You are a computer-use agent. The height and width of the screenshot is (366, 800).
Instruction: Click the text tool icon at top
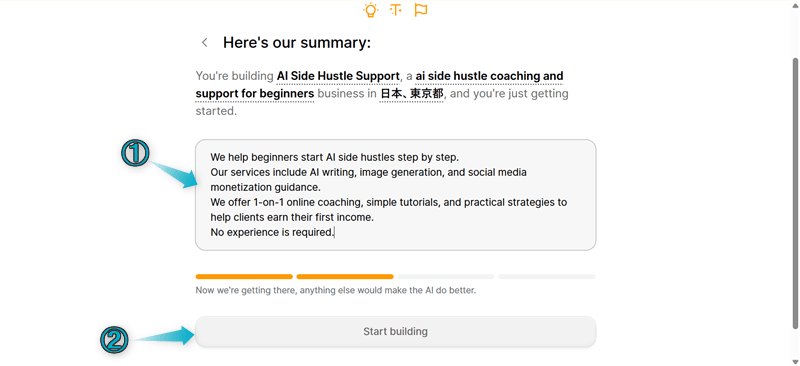pyautogui.click(x=395, y=10)
